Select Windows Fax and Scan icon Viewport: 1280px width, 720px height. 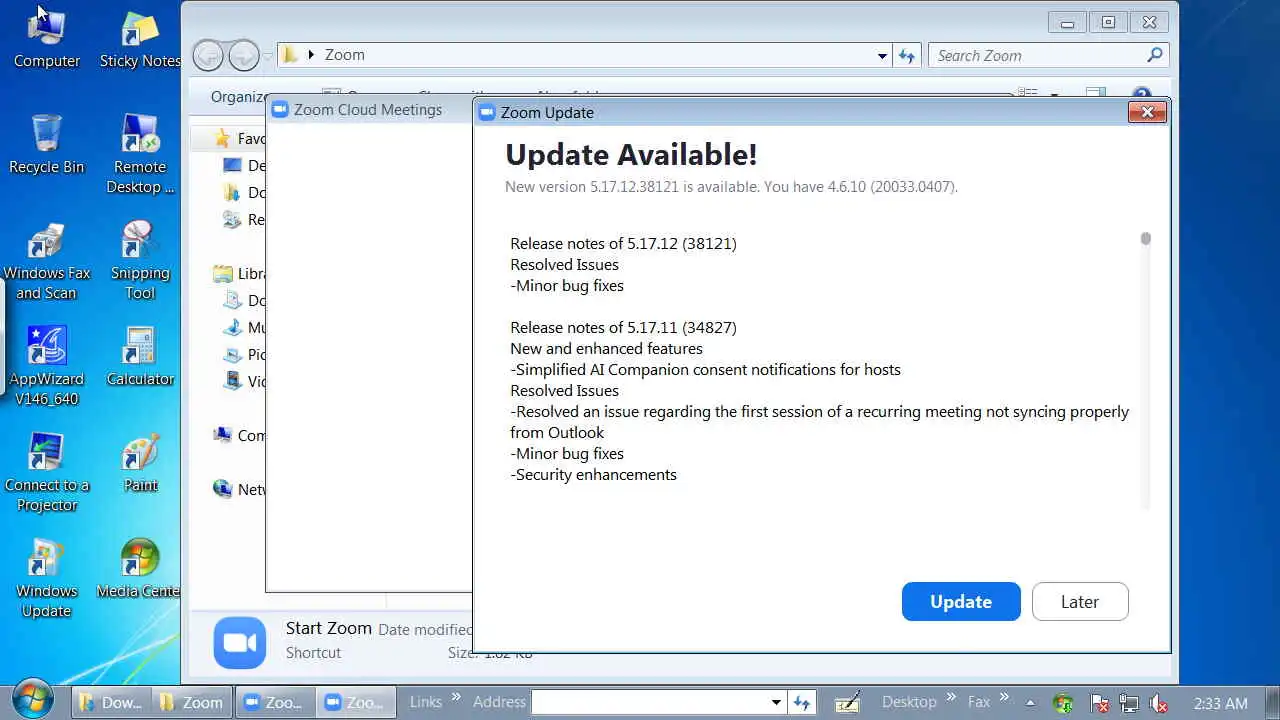pos(46,261)
